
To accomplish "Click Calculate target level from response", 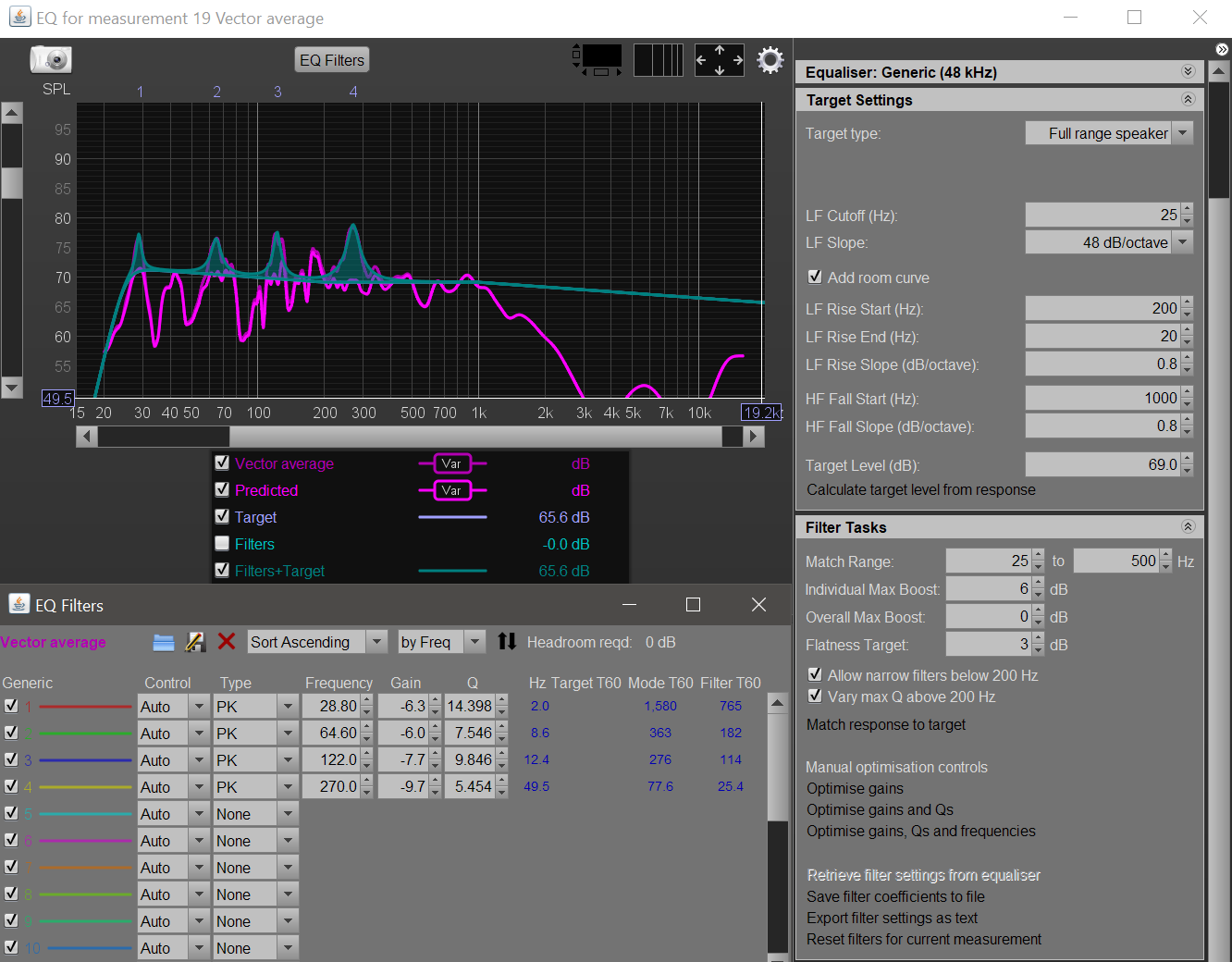I will tap(921, 490).
